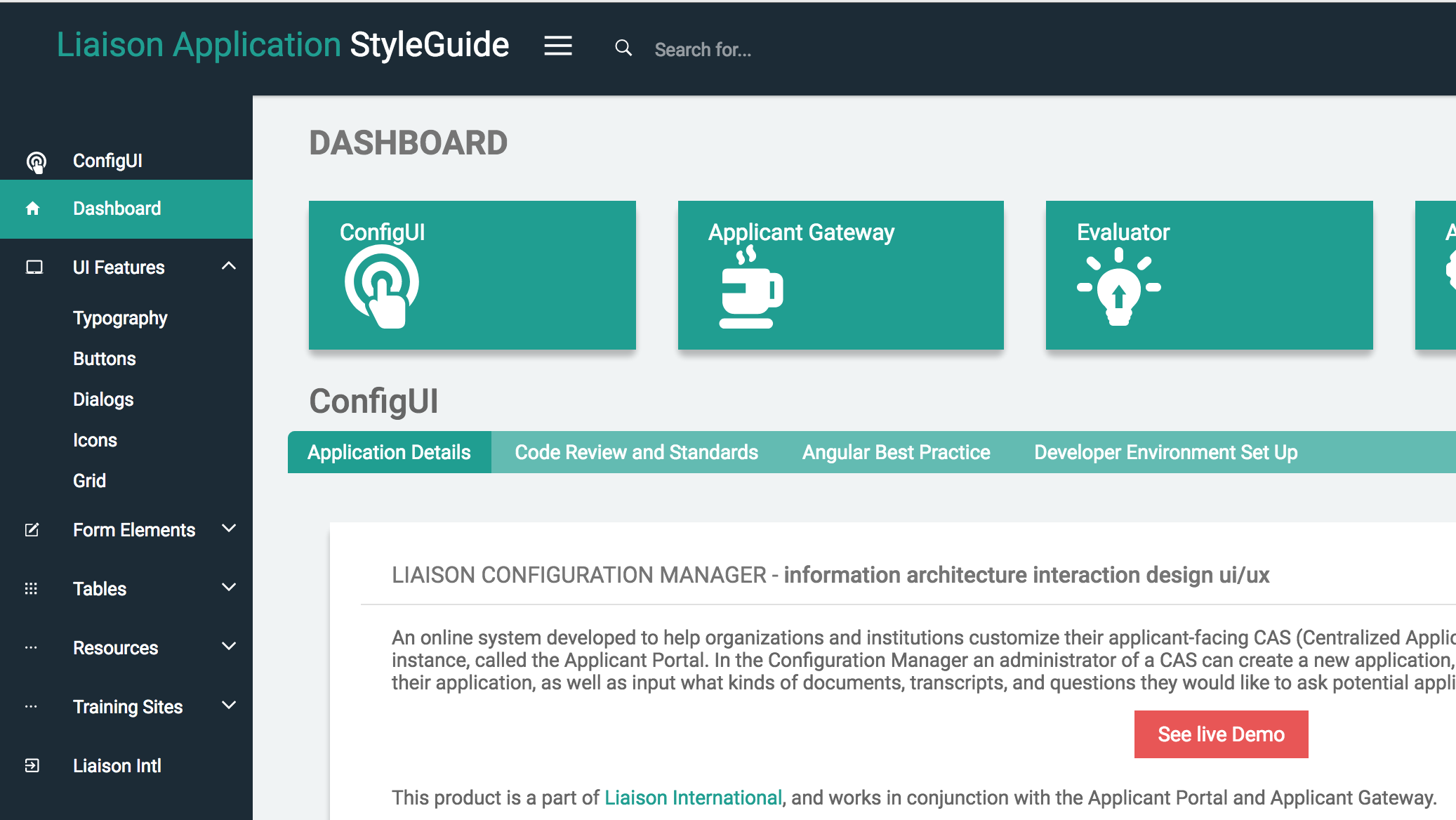This screenshot has height=820, width=1456.
Task: Click the touch icon on ConfigUI card
Action: [x=382, y=287]
